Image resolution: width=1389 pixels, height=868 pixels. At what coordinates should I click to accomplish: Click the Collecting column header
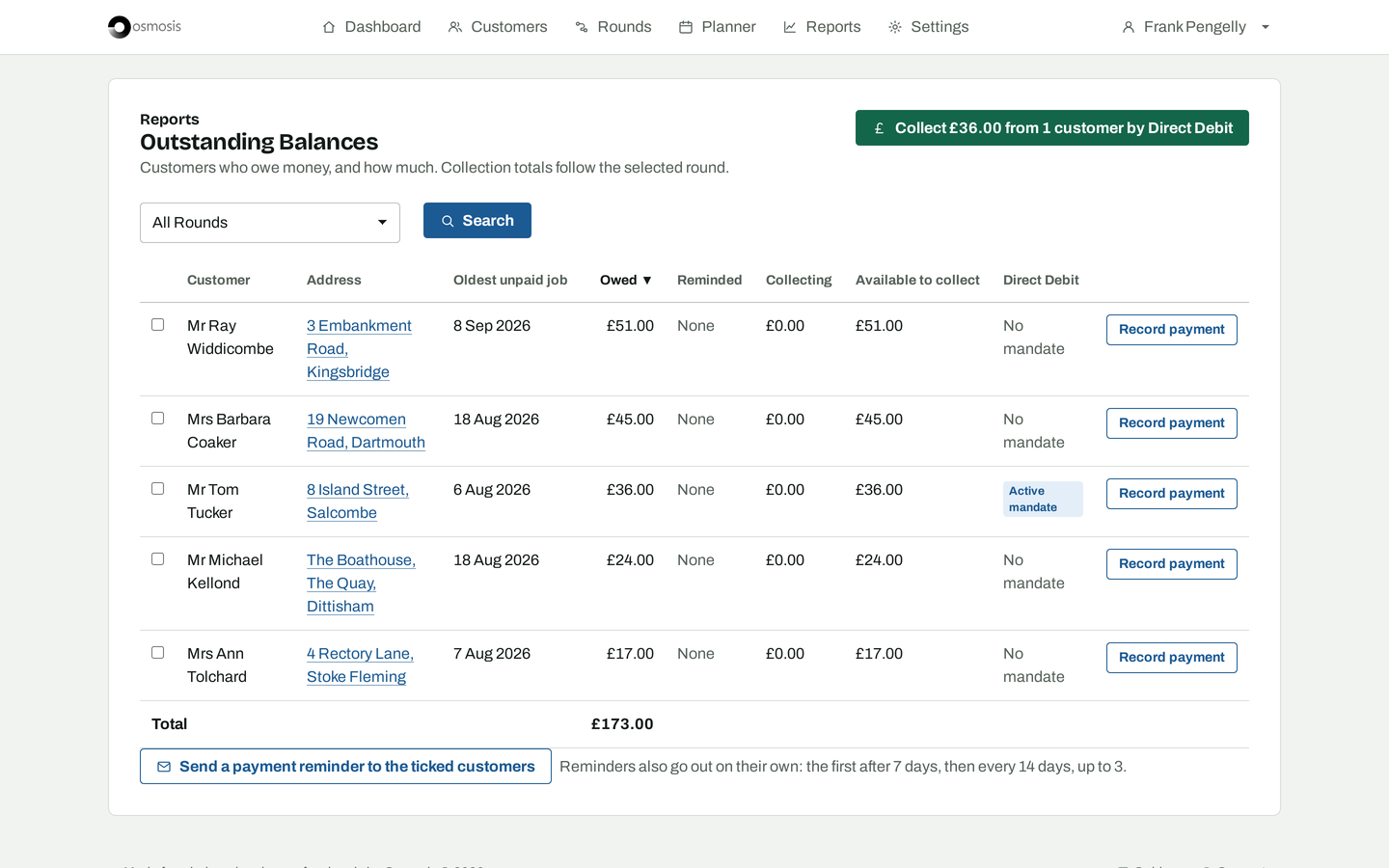coord(799,280)
